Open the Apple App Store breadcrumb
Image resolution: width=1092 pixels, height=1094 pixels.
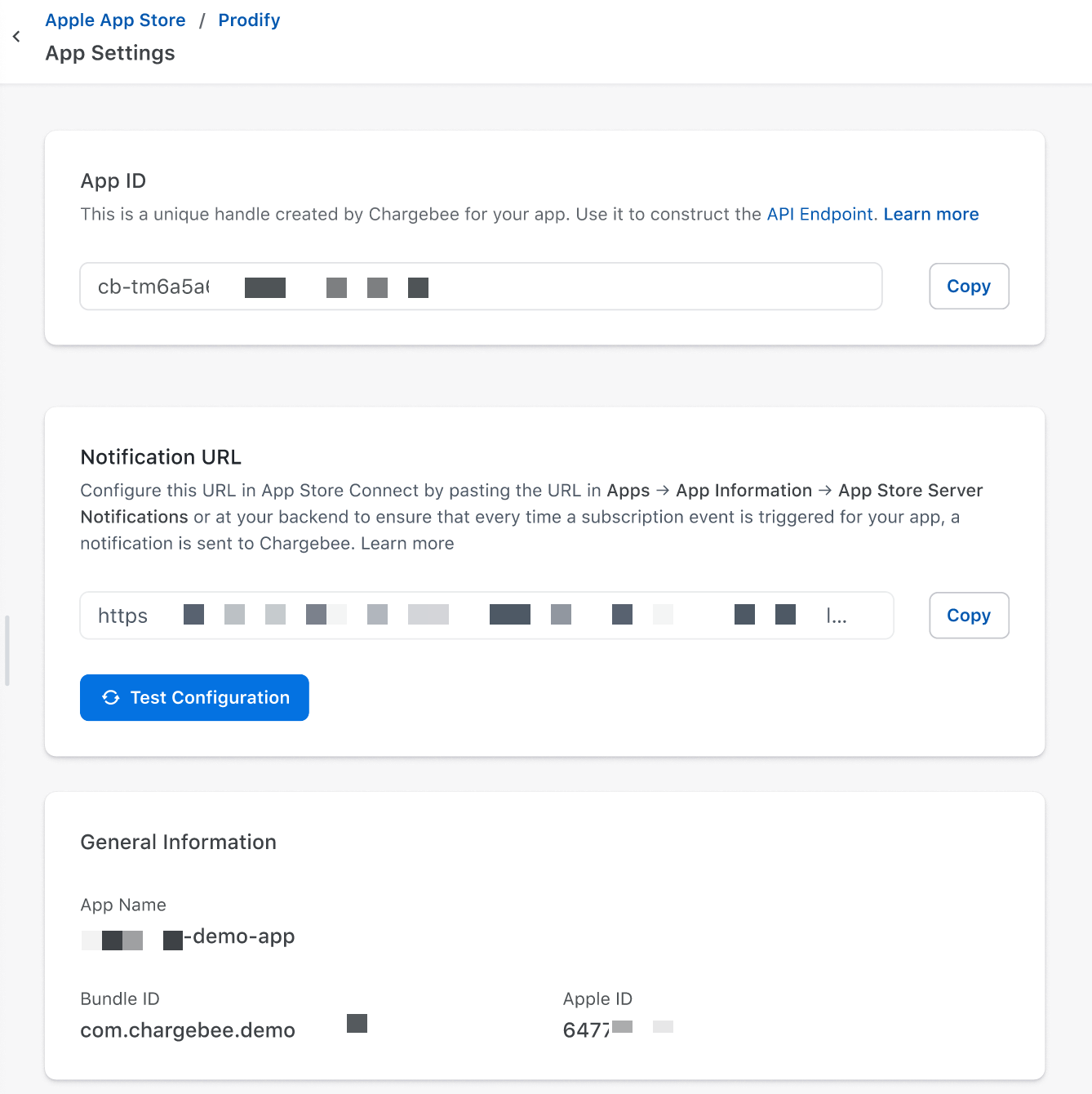115,20
